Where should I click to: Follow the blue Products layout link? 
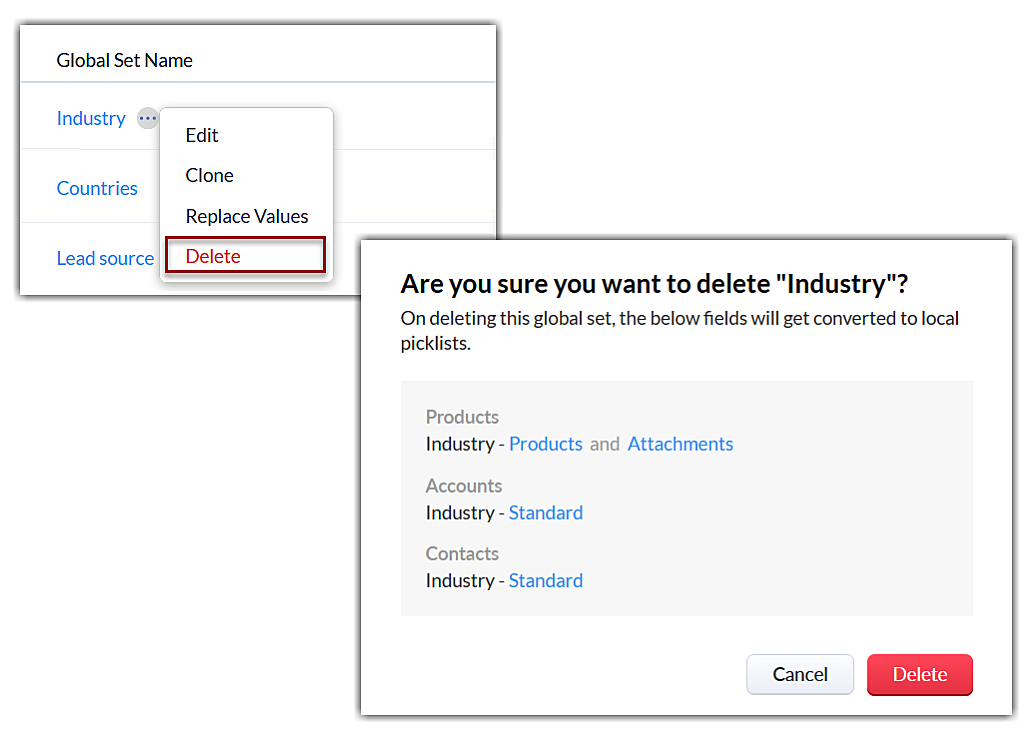pyautogui.click(x=546, y=444)
